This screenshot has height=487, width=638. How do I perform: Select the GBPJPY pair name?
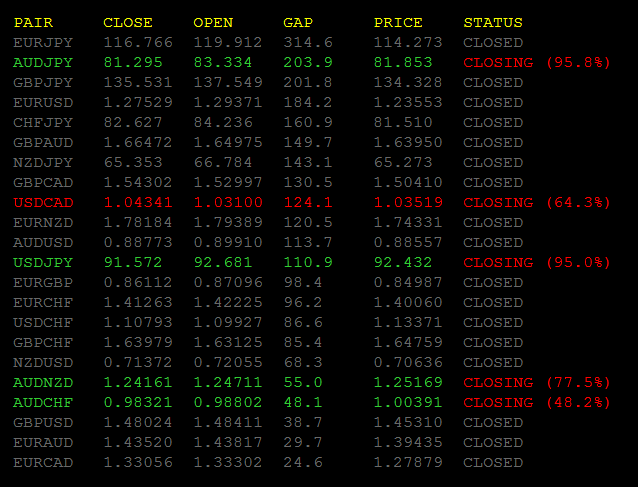(x=43, y=83)
